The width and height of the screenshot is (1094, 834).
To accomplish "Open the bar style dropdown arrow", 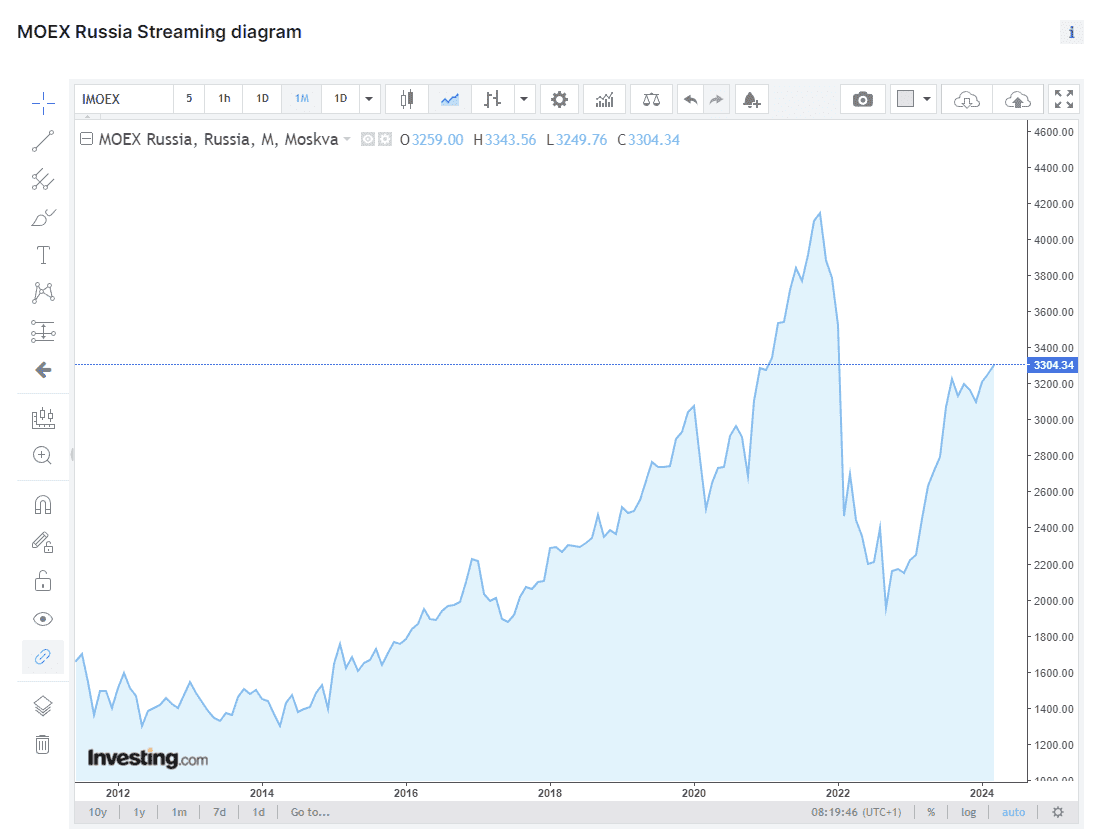I will tap(524, 99).
